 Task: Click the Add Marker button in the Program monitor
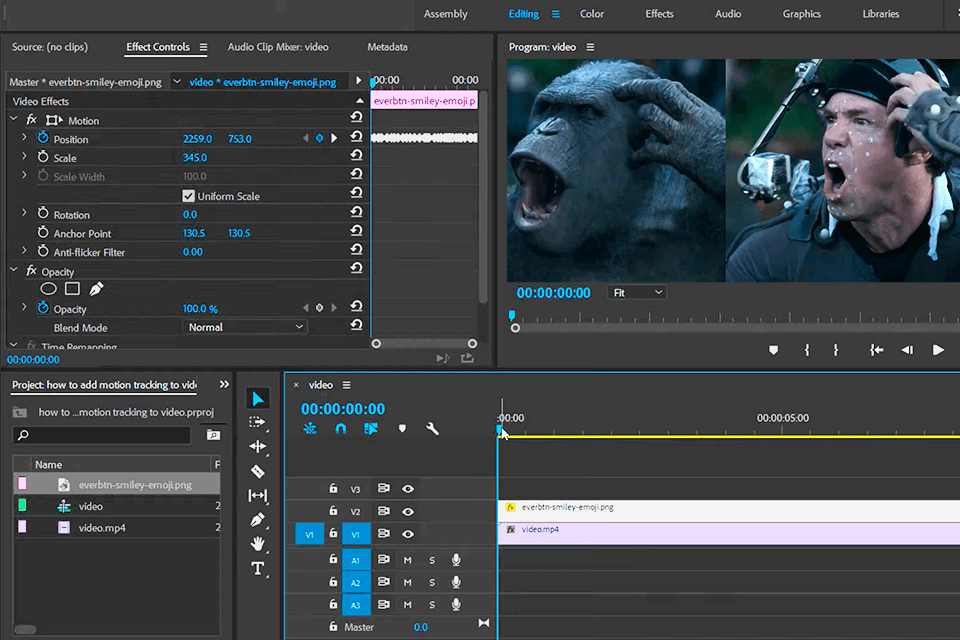click(x=772, y=349)
